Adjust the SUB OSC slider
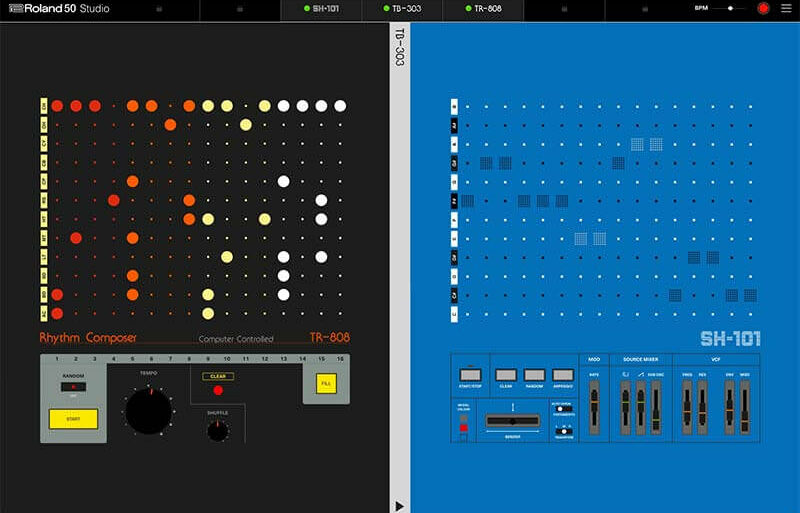Viewport: 800px width, 513px height. click(x=656, y=408)
